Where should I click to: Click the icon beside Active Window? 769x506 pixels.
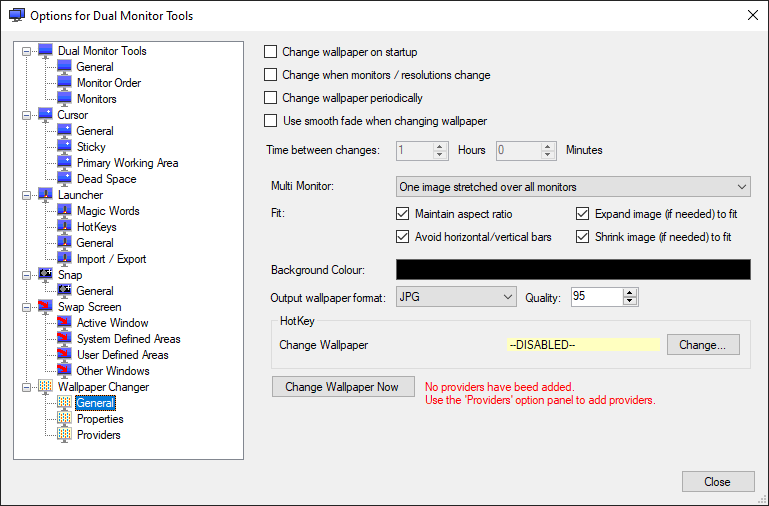64,323
